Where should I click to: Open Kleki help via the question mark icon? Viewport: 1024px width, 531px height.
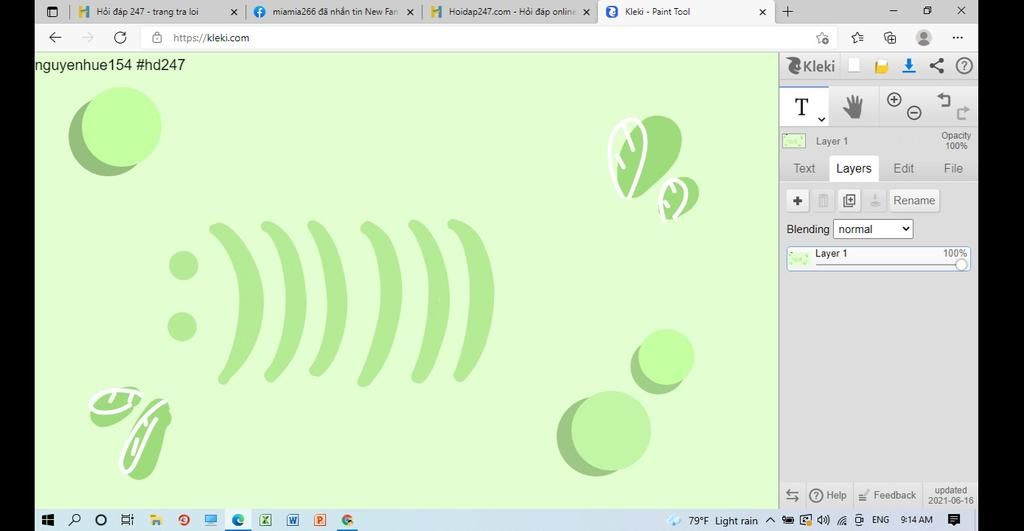coord(964,65)
